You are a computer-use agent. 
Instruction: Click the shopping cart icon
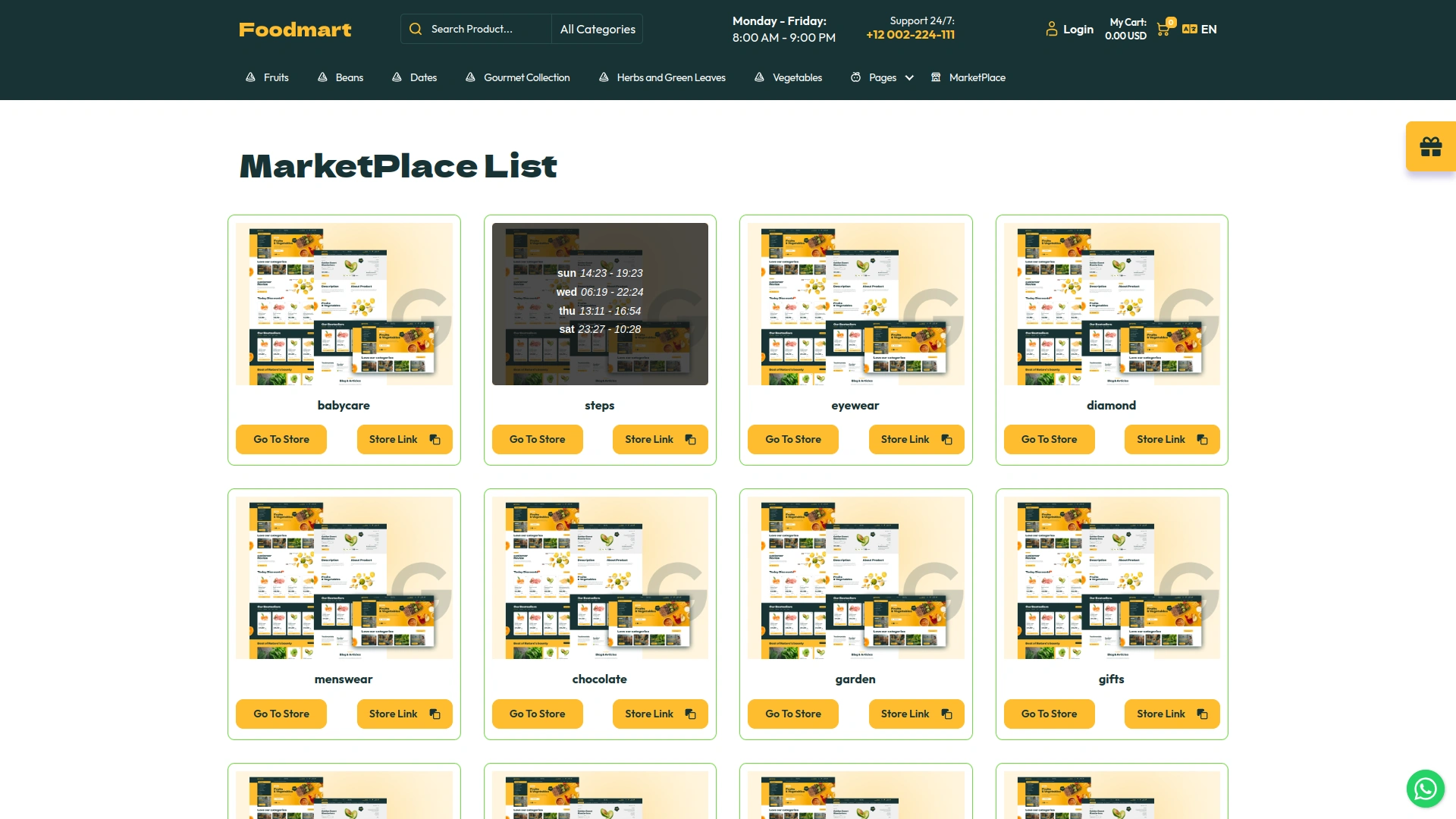click(1163, 30)
